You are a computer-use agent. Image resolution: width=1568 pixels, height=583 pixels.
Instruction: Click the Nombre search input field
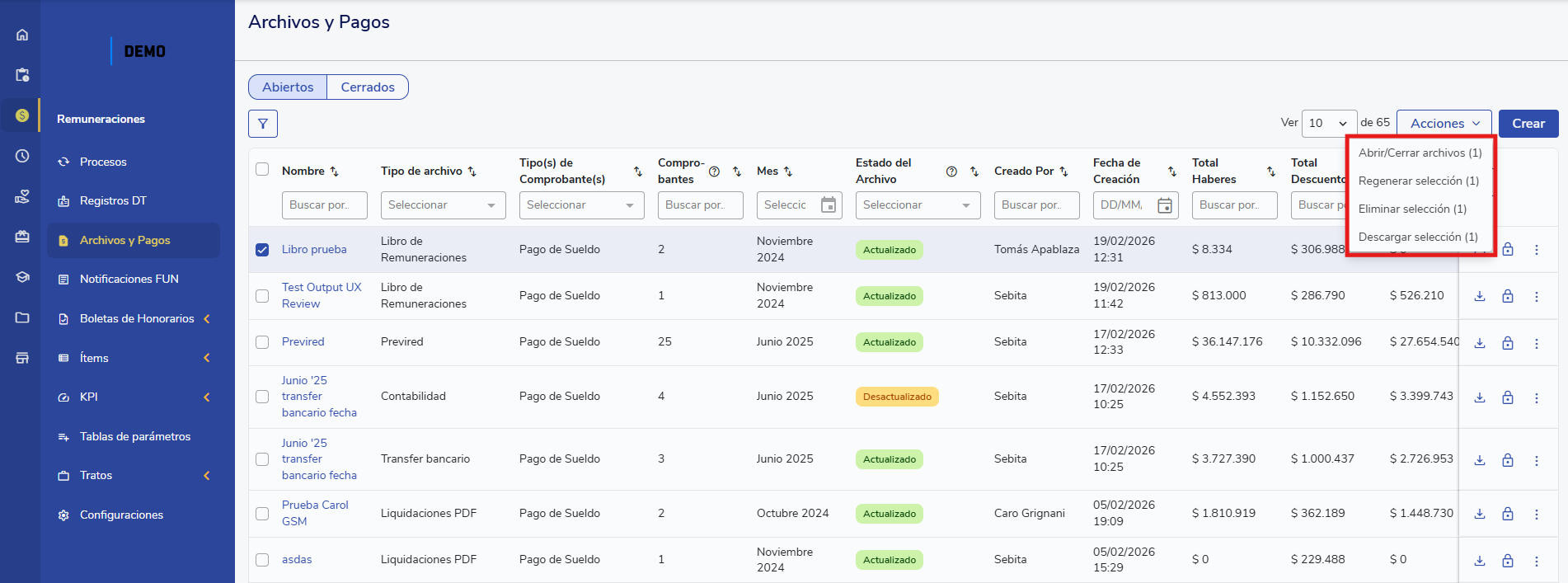(x=324, y=205)
